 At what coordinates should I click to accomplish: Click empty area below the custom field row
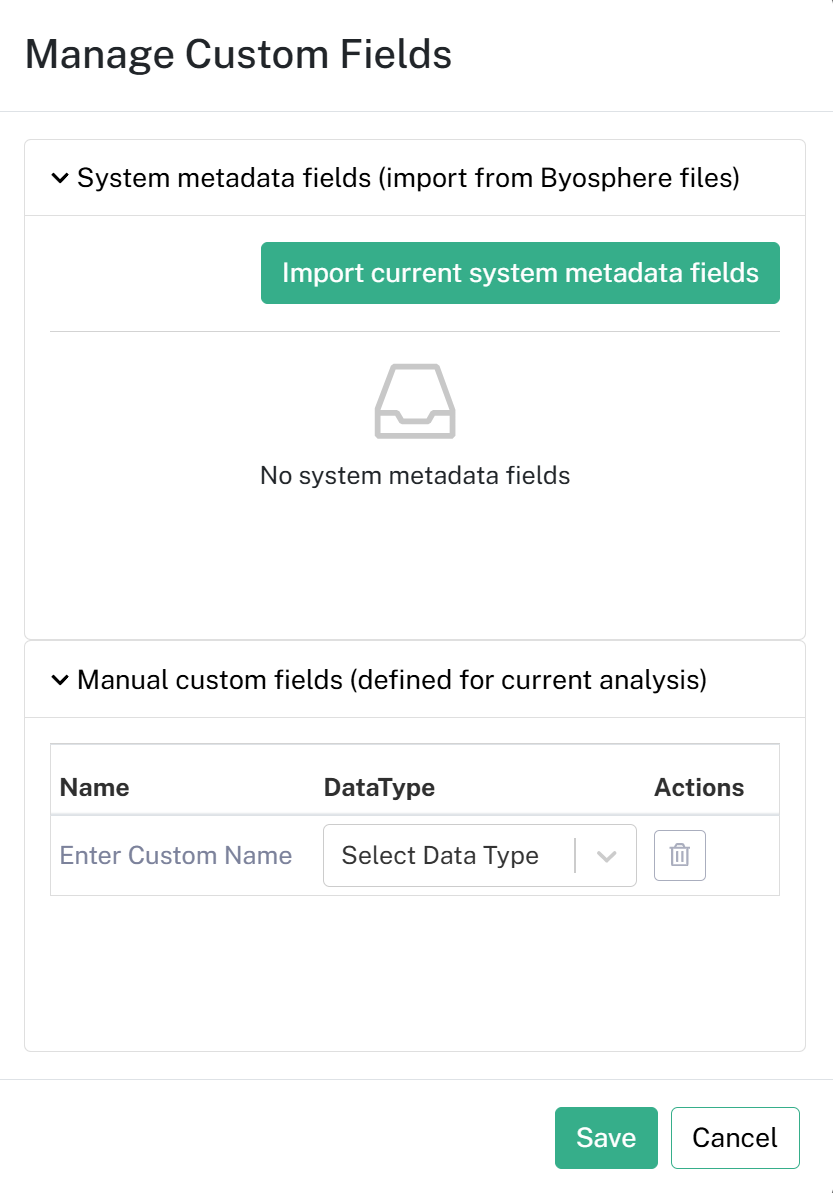415,972
